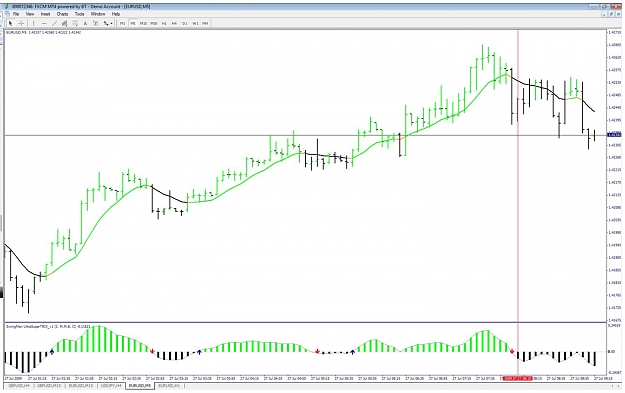Viewport: 625px width, 393px height.
Task: Close the inner chart window
Action: tap(618, 14)
